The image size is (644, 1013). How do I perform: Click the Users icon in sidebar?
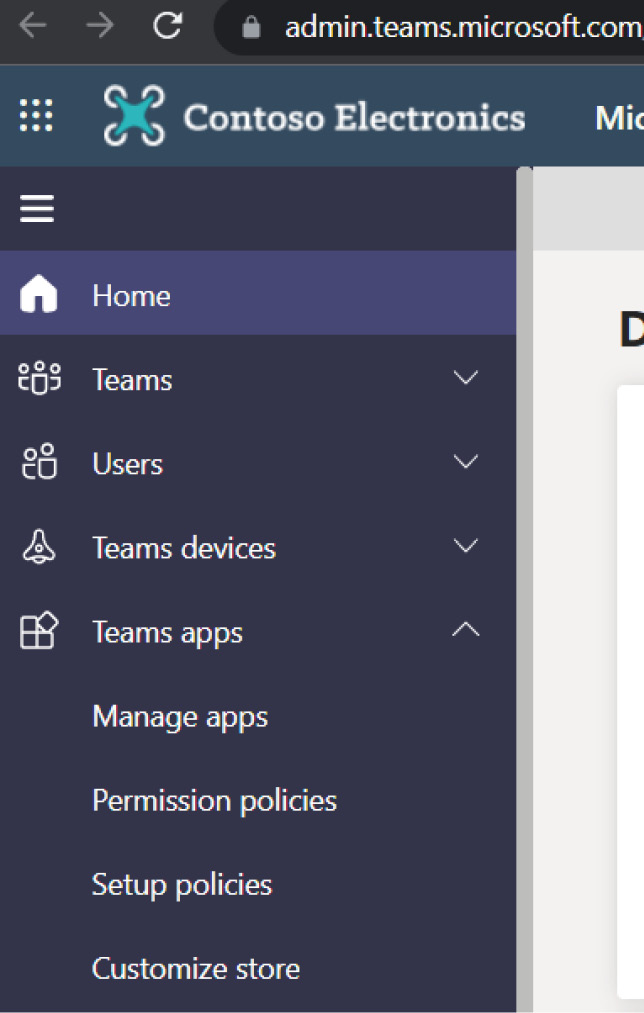tap(39, 461)
